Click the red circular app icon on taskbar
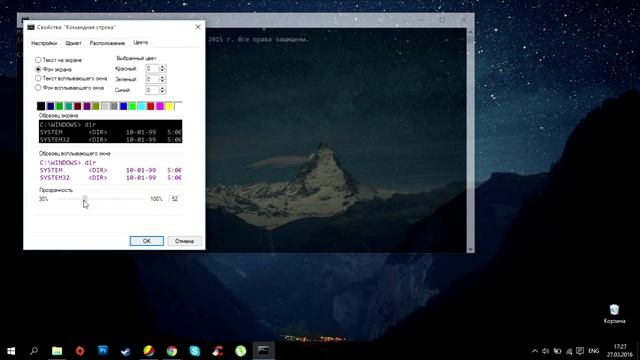The height and width of the screenshot is (360, 640). [80, 351]
